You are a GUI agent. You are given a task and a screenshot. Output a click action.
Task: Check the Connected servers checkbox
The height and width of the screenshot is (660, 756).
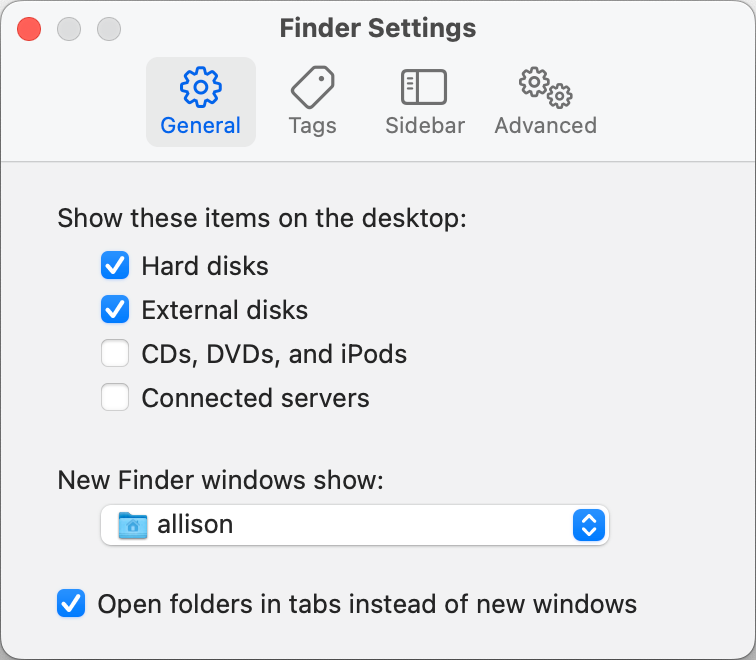click(115, 398)
